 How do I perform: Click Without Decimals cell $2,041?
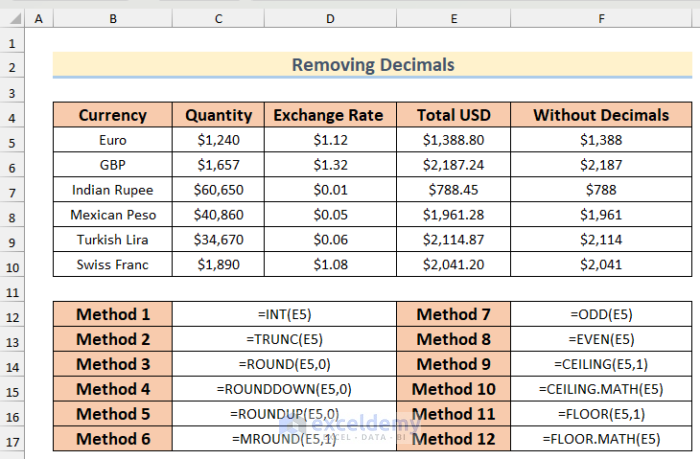pos(601,264)
